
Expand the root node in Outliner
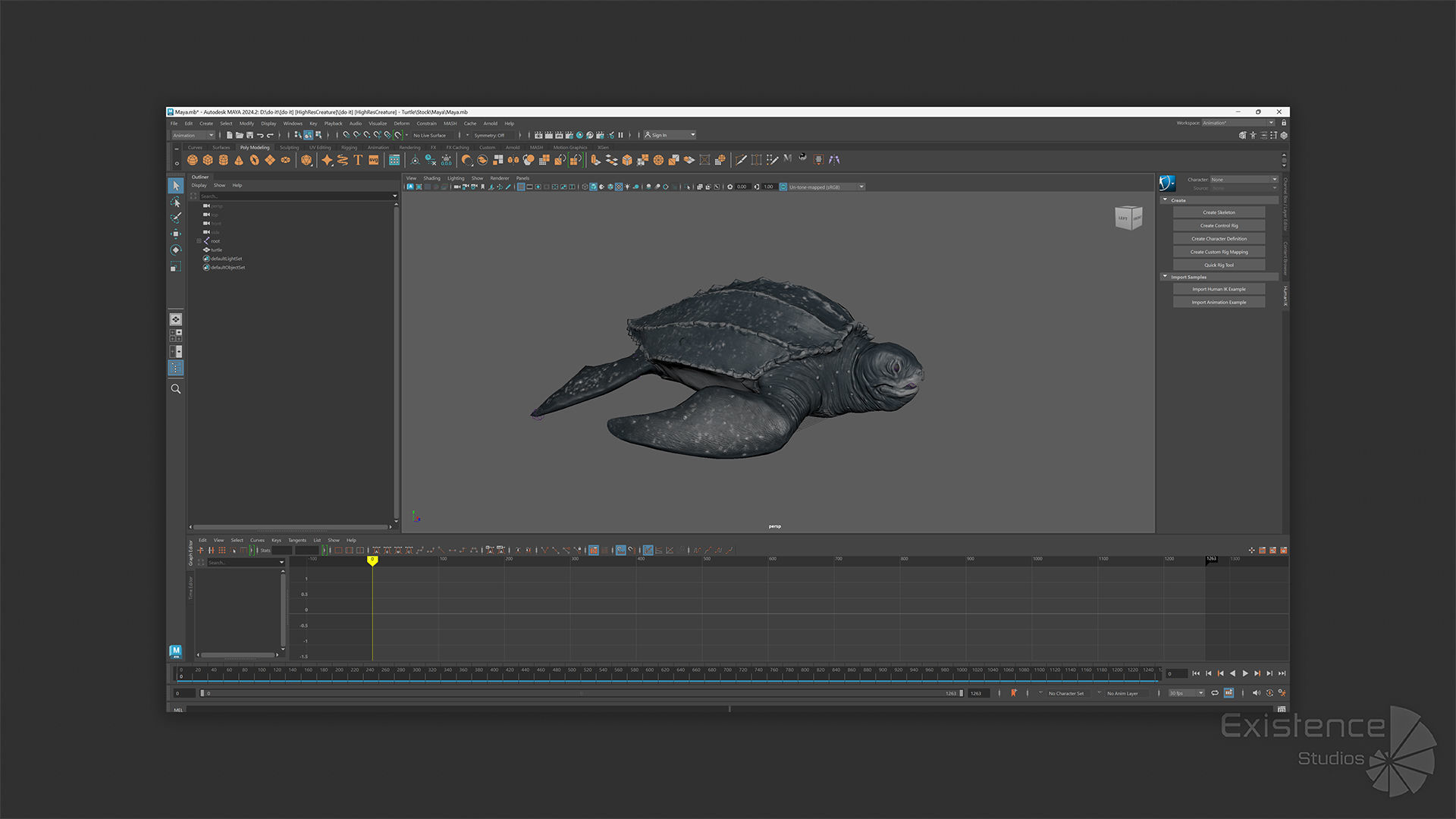199,241
